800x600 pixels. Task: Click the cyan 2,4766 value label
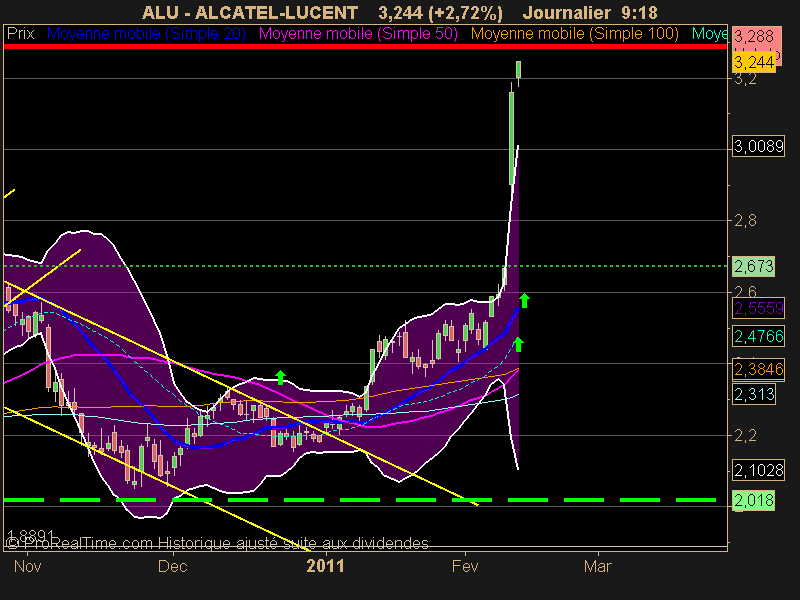tap(758, 336)
